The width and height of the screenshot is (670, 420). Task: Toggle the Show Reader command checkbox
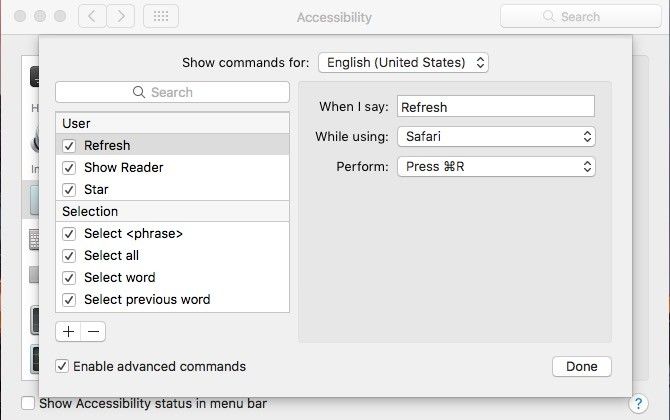[x=69, y=167]
